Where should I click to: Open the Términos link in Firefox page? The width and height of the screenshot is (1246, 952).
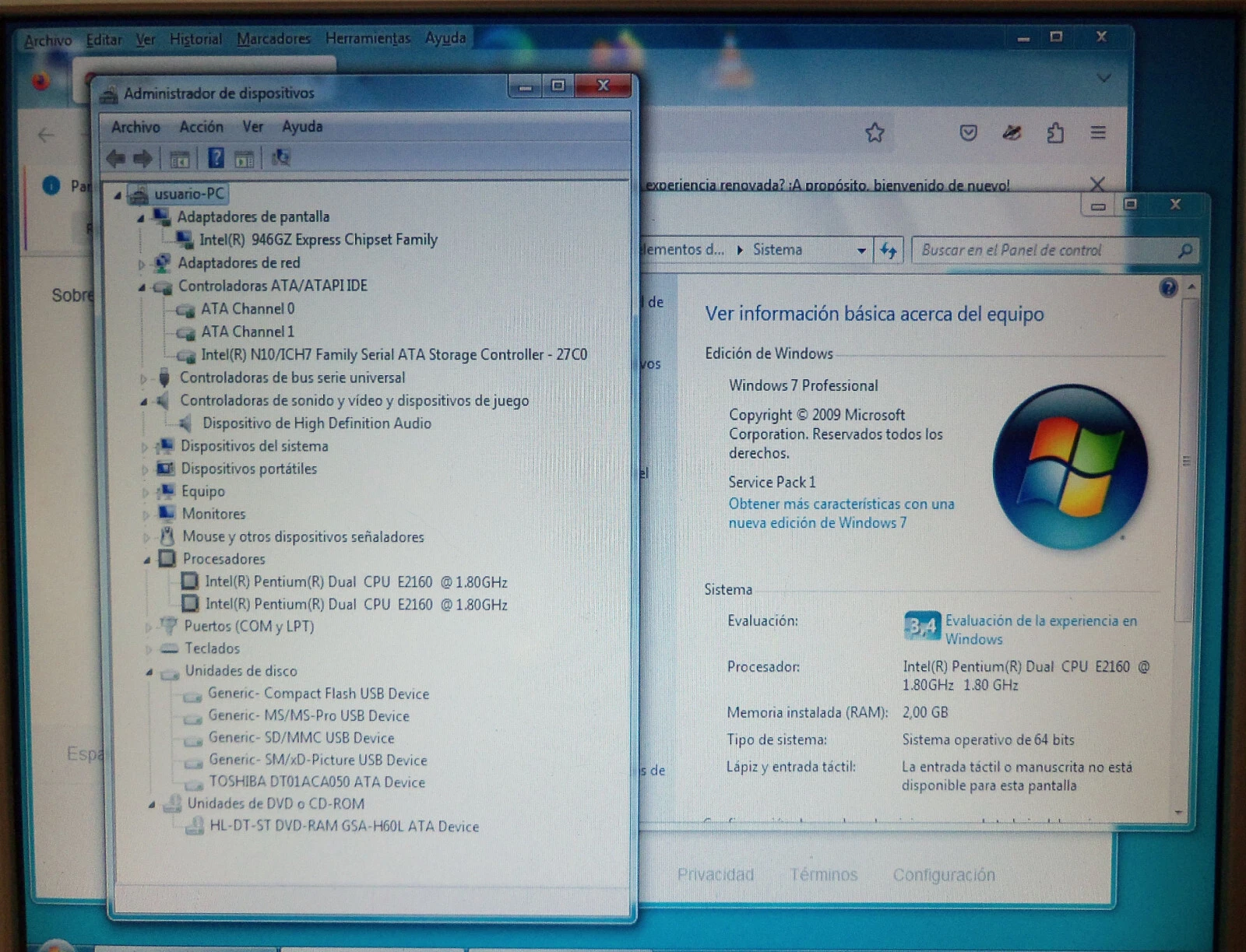tap(823, 875)
